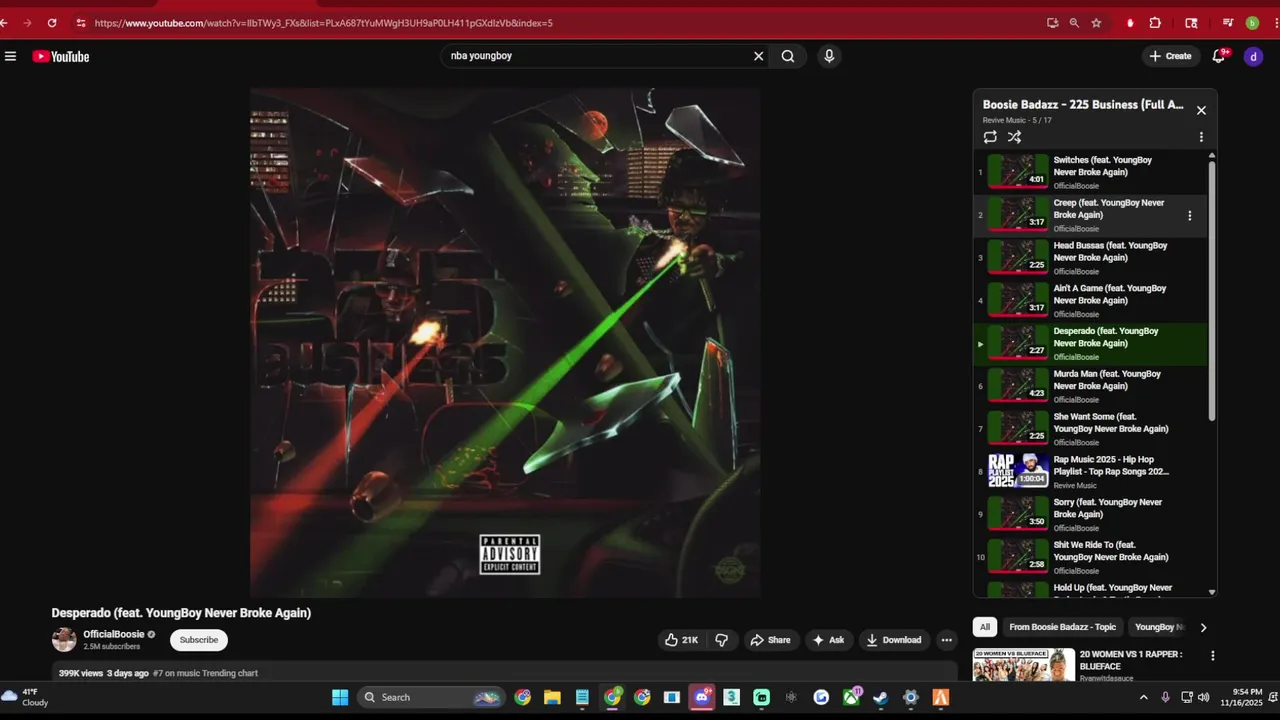Open the 20 WOMEN VS 1 RAPPER thumbnail
This screenshot has width=1280, height=720.
pyautogui.click(x=1024, y=665)
